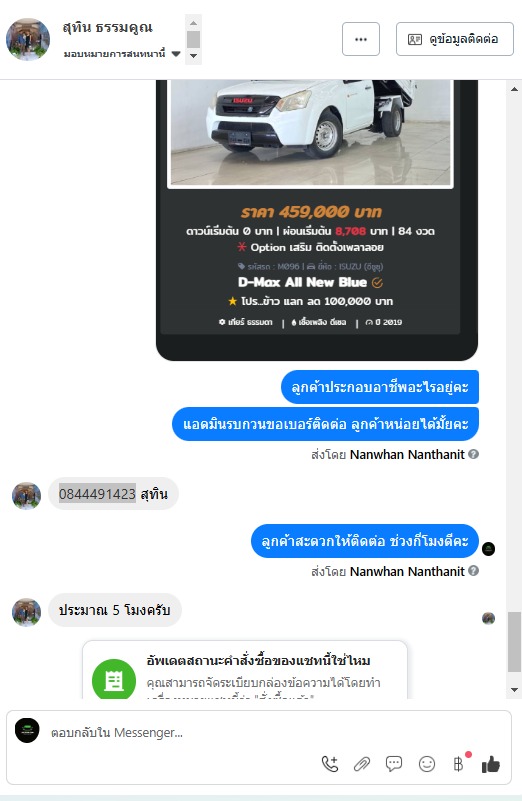This screenshot has width=522, height=801.
Task: Open the Isuzu D-Max car image
Action: coord(311,133)
